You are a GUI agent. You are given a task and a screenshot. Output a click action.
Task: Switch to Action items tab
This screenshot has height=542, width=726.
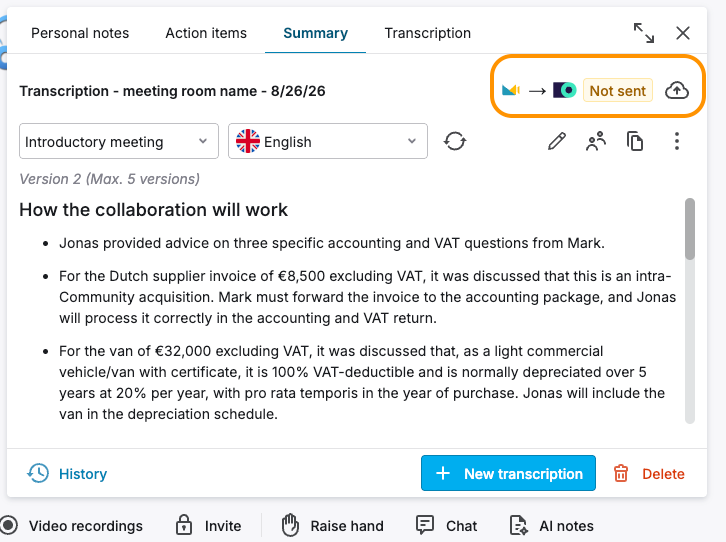click(x=206, y=33)
